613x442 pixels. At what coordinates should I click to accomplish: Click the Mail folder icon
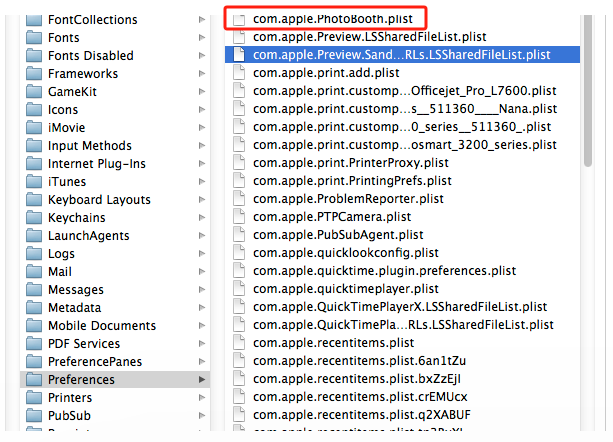pos(34,272)
